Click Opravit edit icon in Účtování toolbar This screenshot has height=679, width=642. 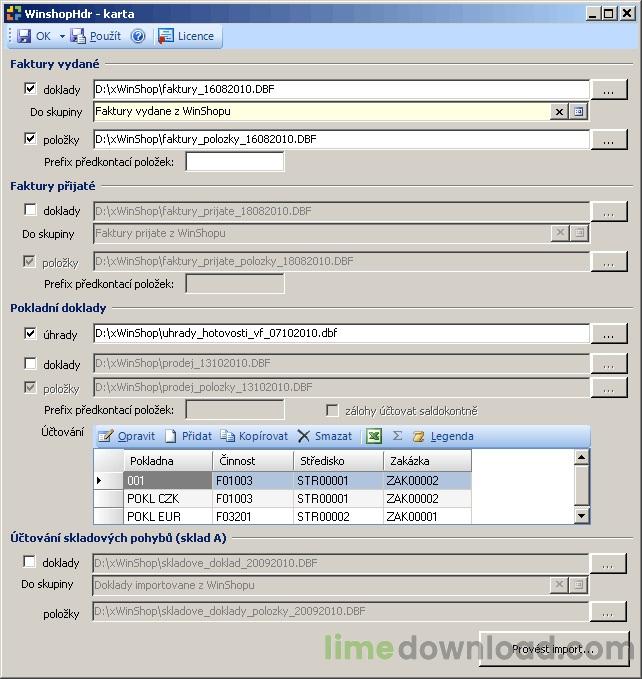(x=105, y=436)
